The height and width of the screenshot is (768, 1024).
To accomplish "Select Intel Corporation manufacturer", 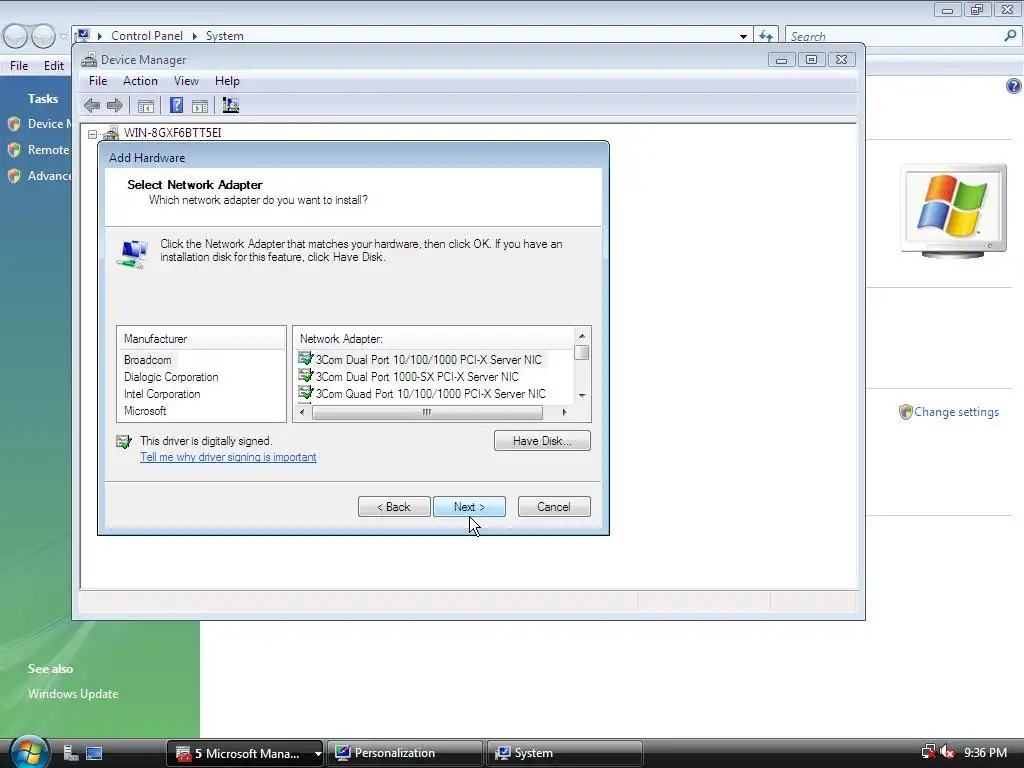I will point(162,394).
